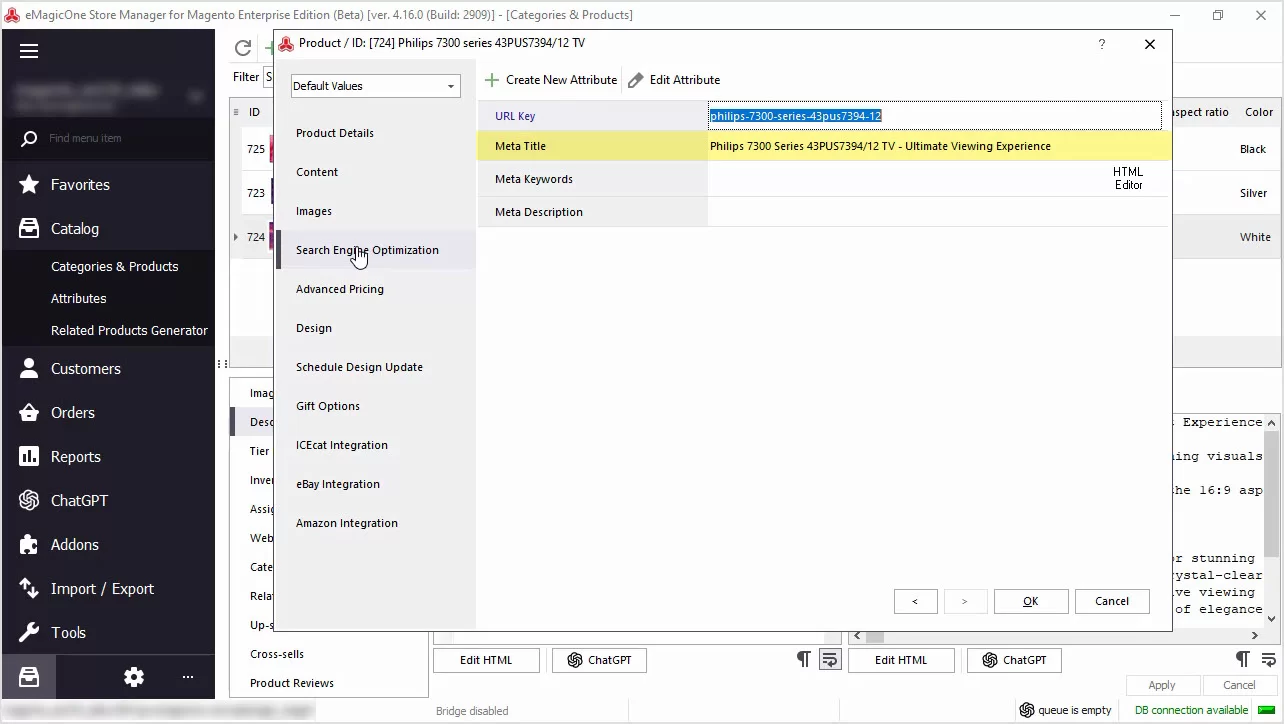Click the ChatGPT sidebar icon
This screenshot has height=724, width=1284.
pyautogui.click(x=29, y=500)
